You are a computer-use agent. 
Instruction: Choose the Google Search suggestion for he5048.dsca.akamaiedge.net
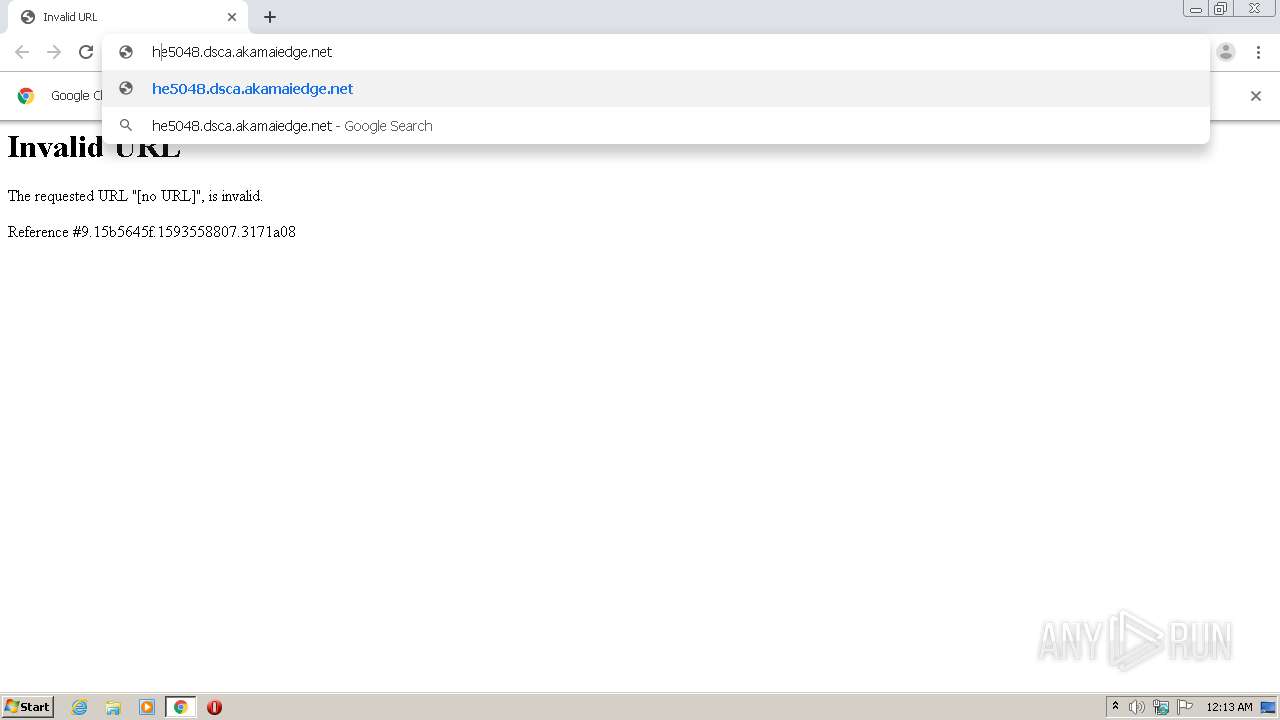pyautogui.click(x=655, y=126)
